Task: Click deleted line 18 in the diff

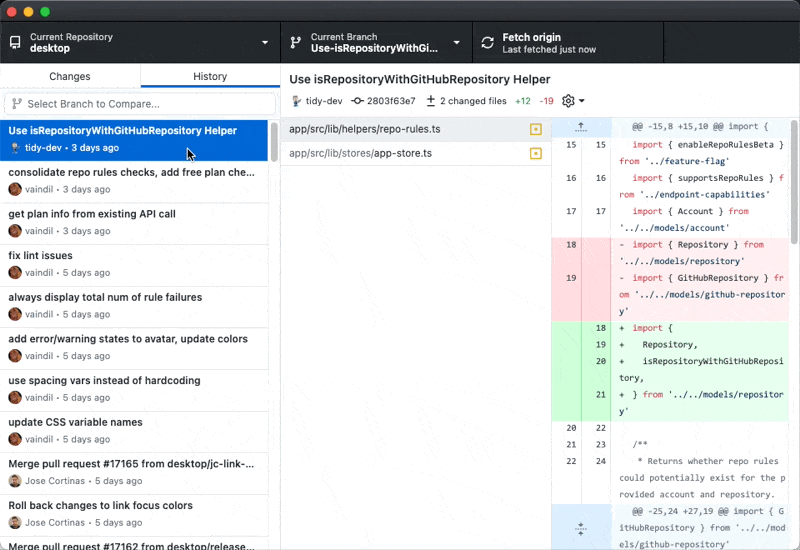Action: tap(670, 253)
